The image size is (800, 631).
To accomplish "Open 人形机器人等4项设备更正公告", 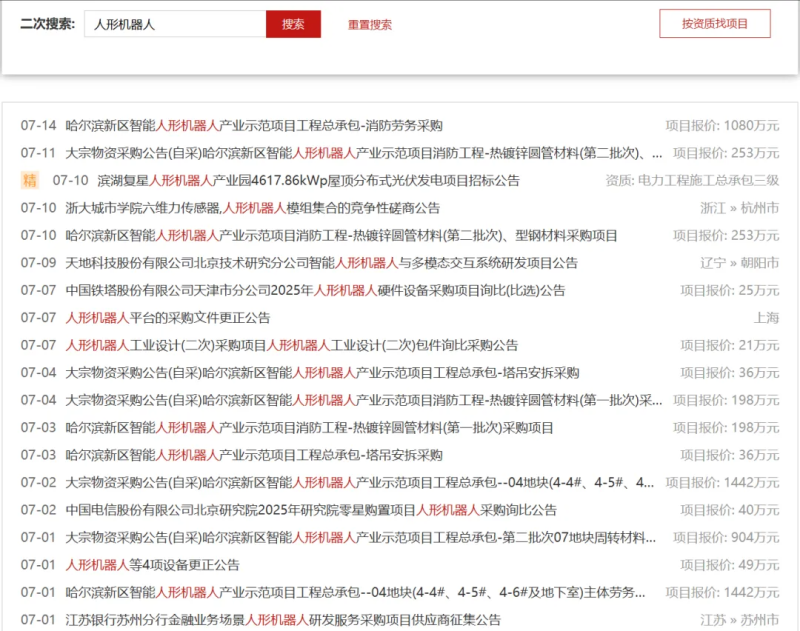I will (153, 565).
